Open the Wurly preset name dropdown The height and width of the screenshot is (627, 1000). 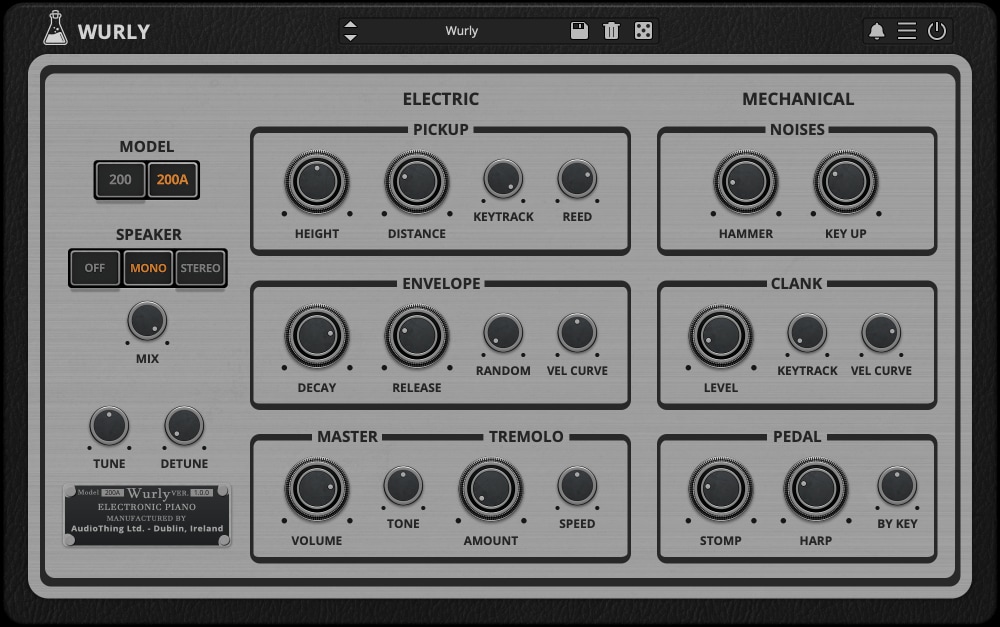pyautogui.click(x=461, y=31)
